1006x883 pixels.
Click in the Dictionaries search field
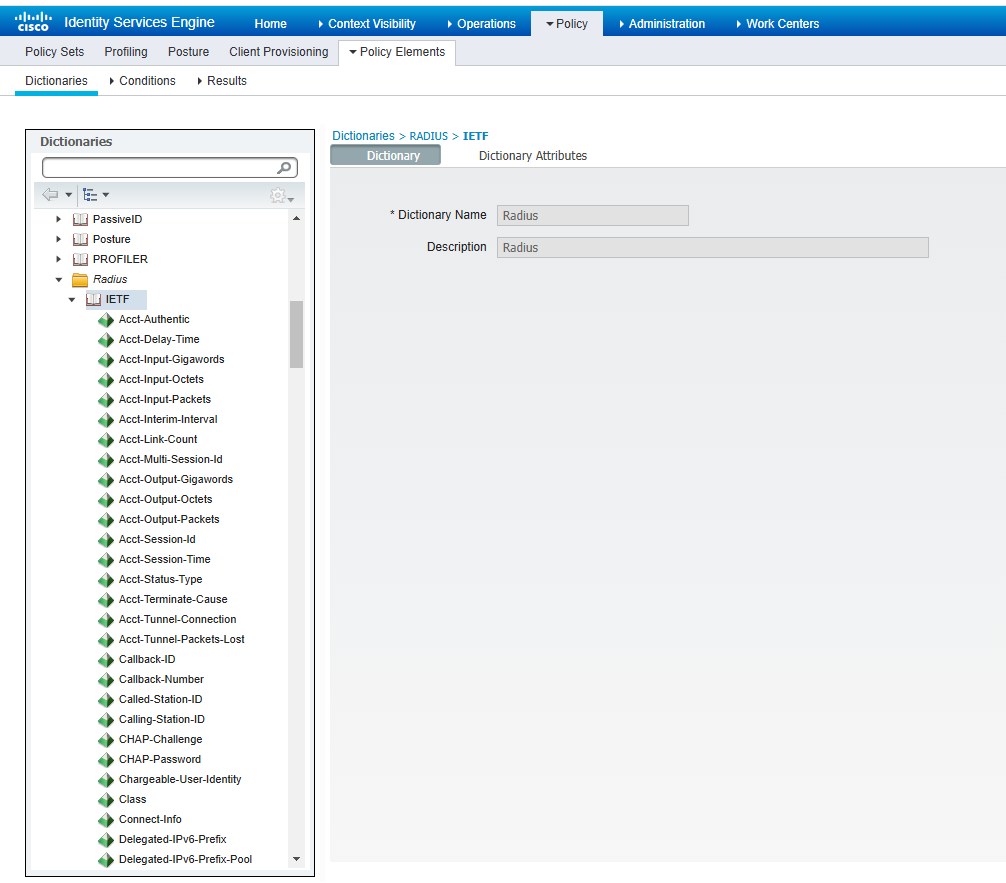158,168
